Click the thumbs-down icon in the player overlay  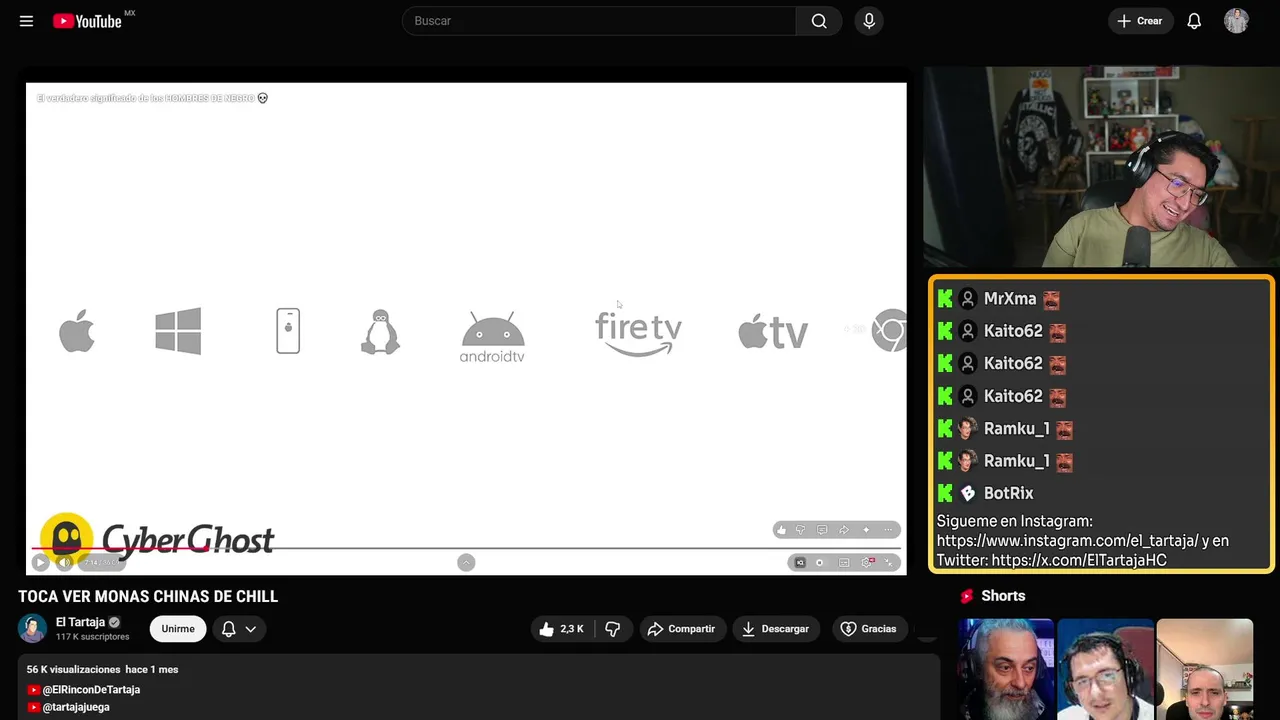(800, 530)
